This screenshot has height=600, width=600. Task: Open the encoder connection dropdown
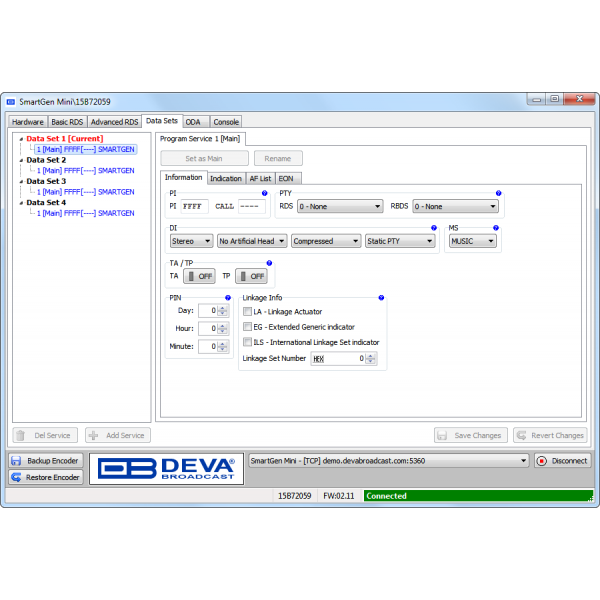(389, 461)
